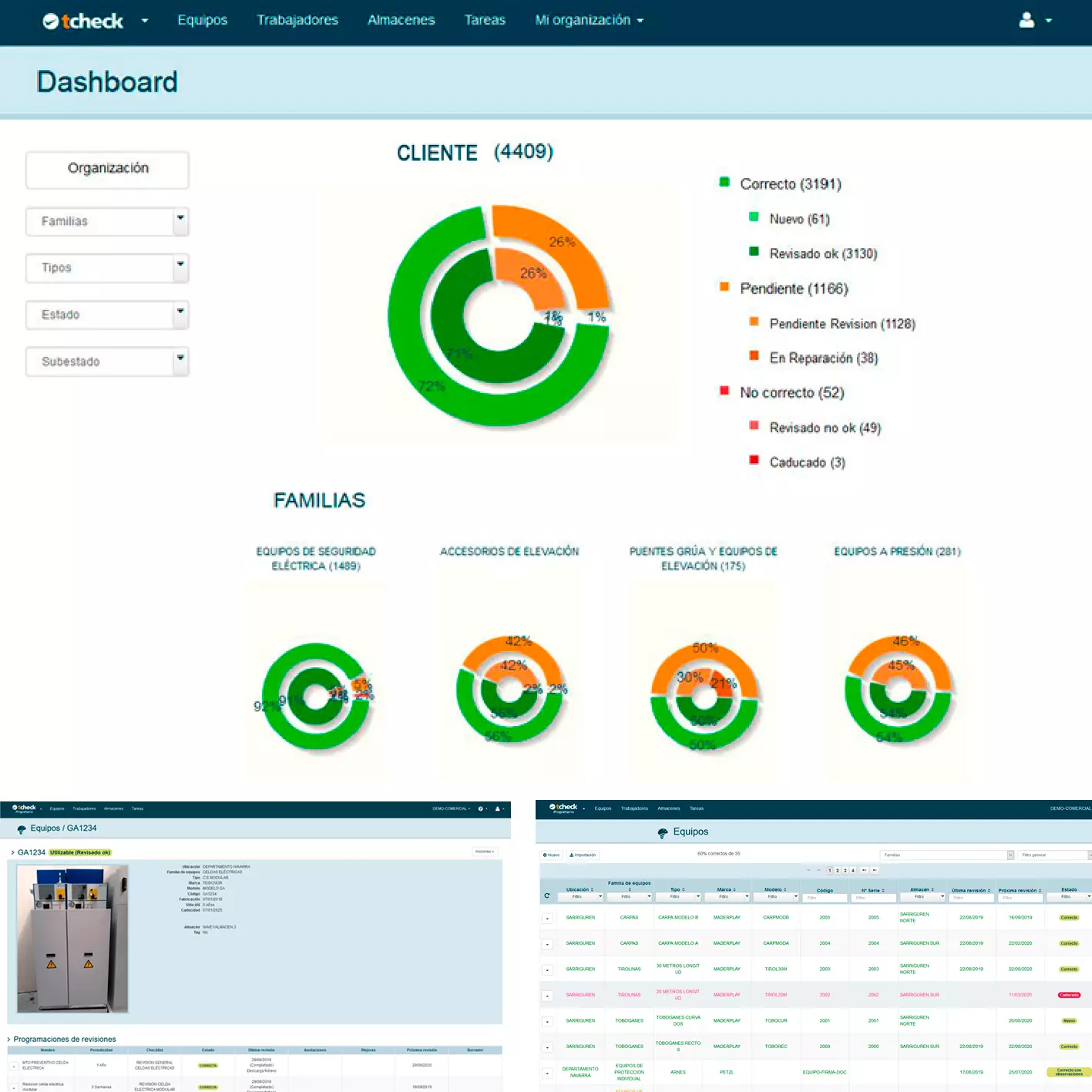Click the table refresh icon beside Ubicación column
This screenshot has width=1092, height=1092.
547,894
